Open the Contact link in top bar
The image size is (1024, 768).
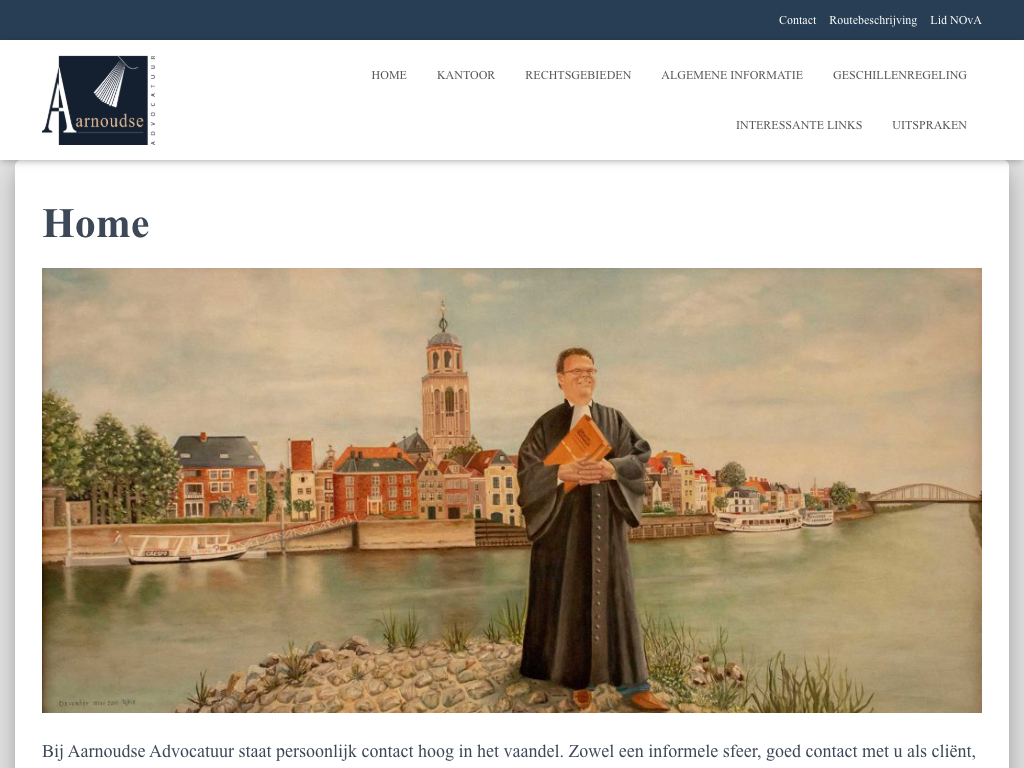797,20
